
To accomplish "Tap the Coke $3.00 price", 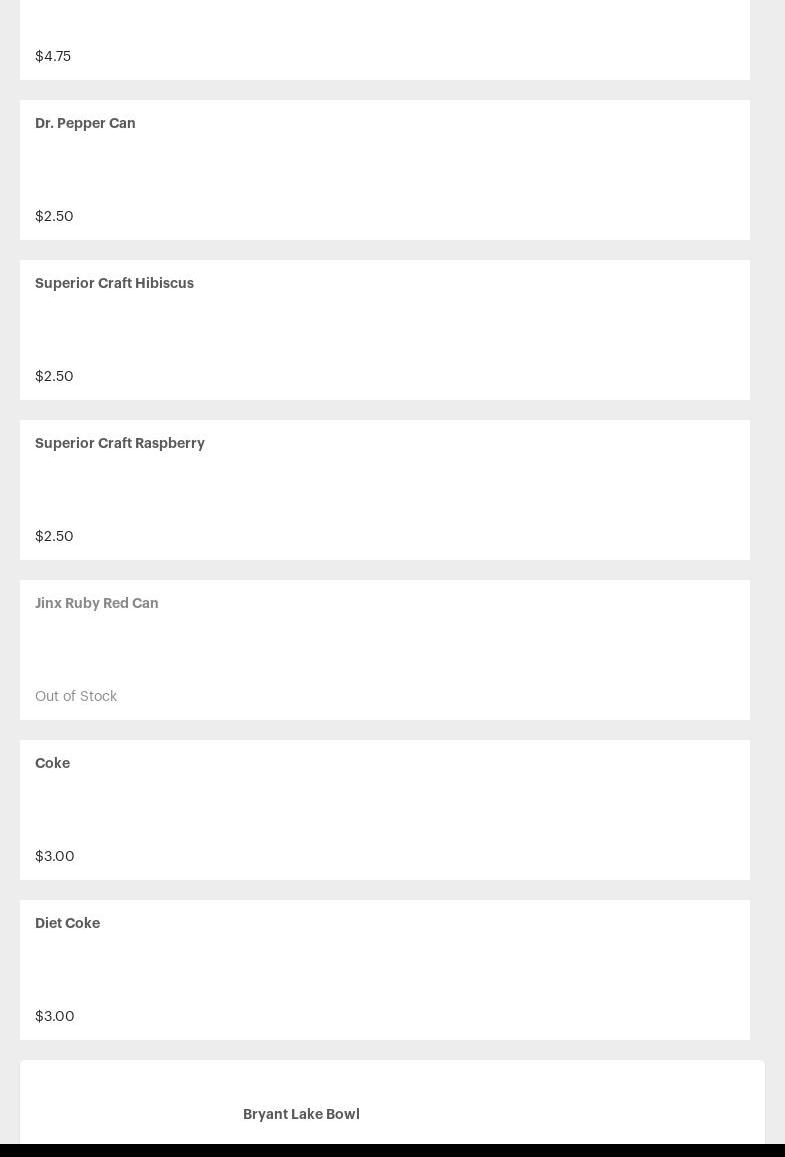I will pos(55,856).
